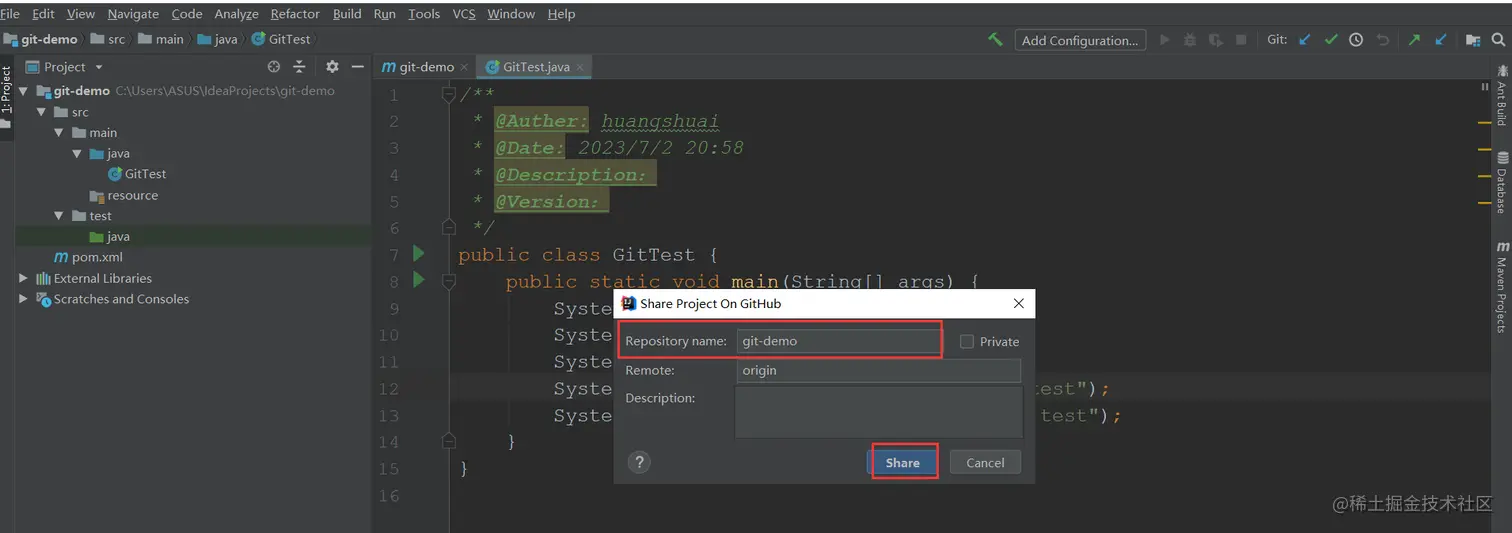Screen dimensions: 1512x533
Task: Click the Git Update Project blue arrow
Action: (1304, 40)
